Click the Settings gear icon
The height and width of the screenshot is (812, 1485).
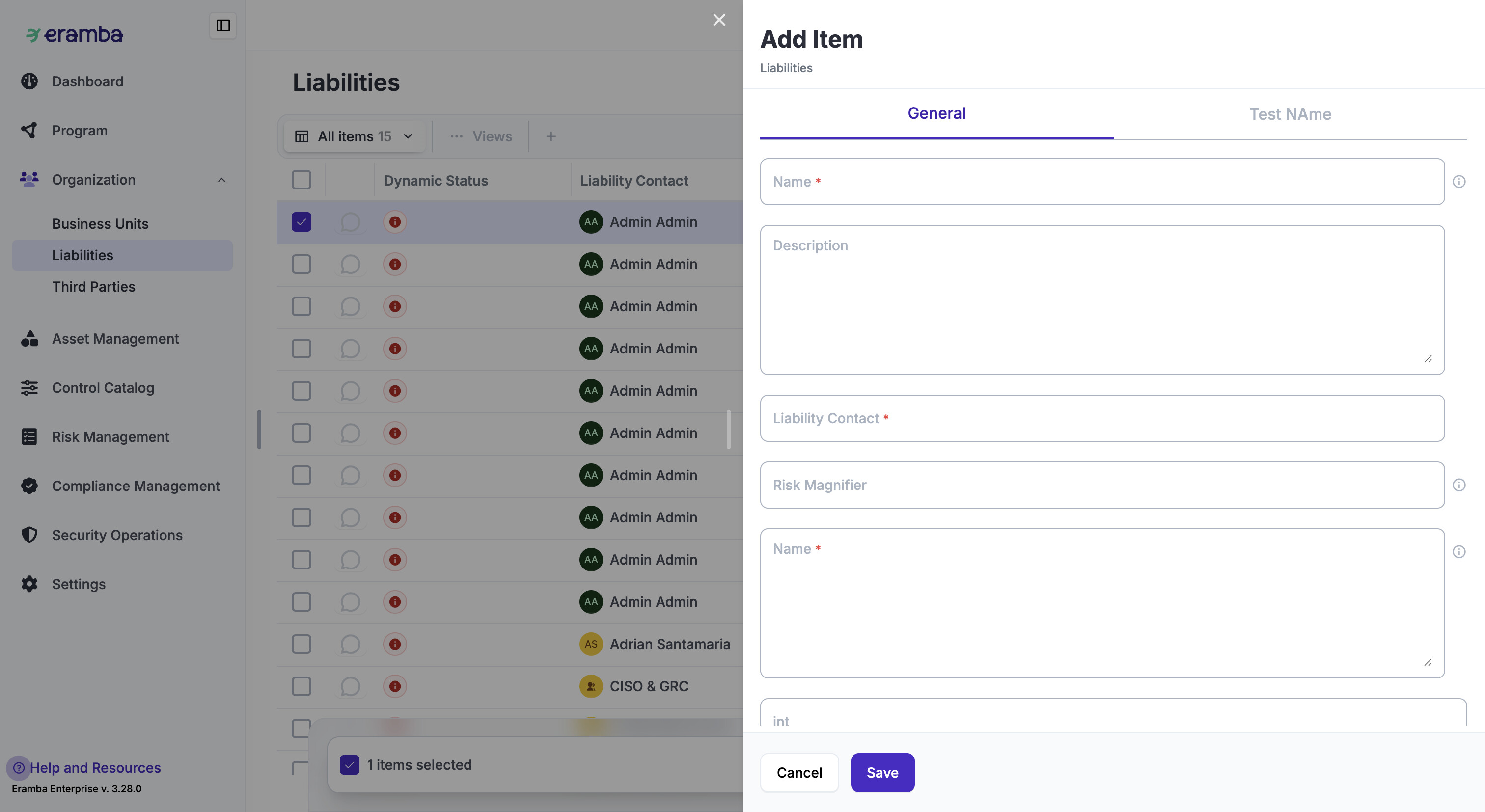point(29,584)
